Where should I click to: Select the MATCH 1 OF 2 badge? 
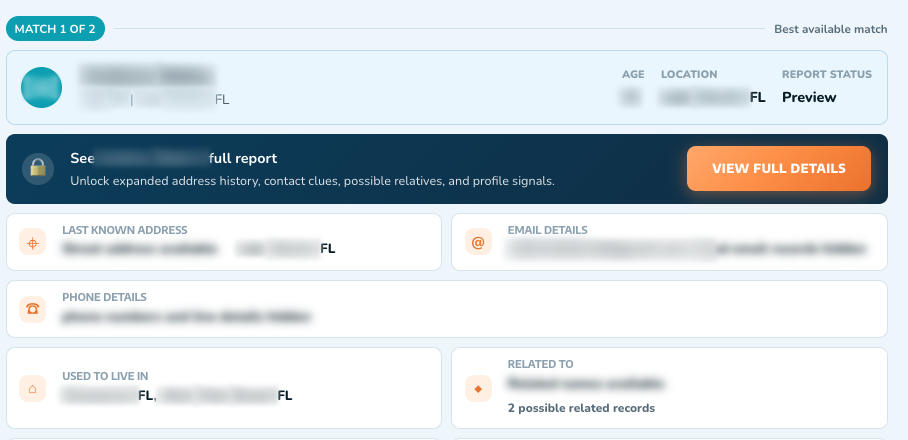click(55, 29)
